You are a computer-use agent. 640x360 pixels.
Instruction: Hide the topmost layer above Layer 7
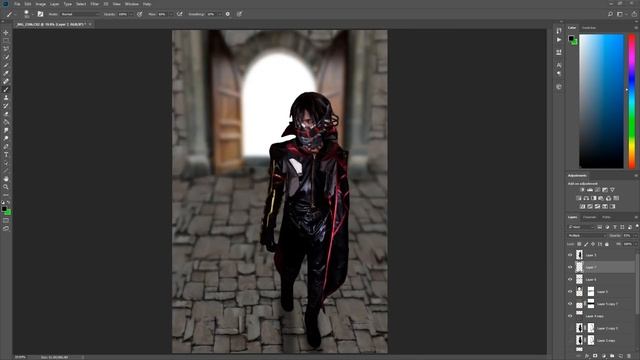[x=570, y=255]
